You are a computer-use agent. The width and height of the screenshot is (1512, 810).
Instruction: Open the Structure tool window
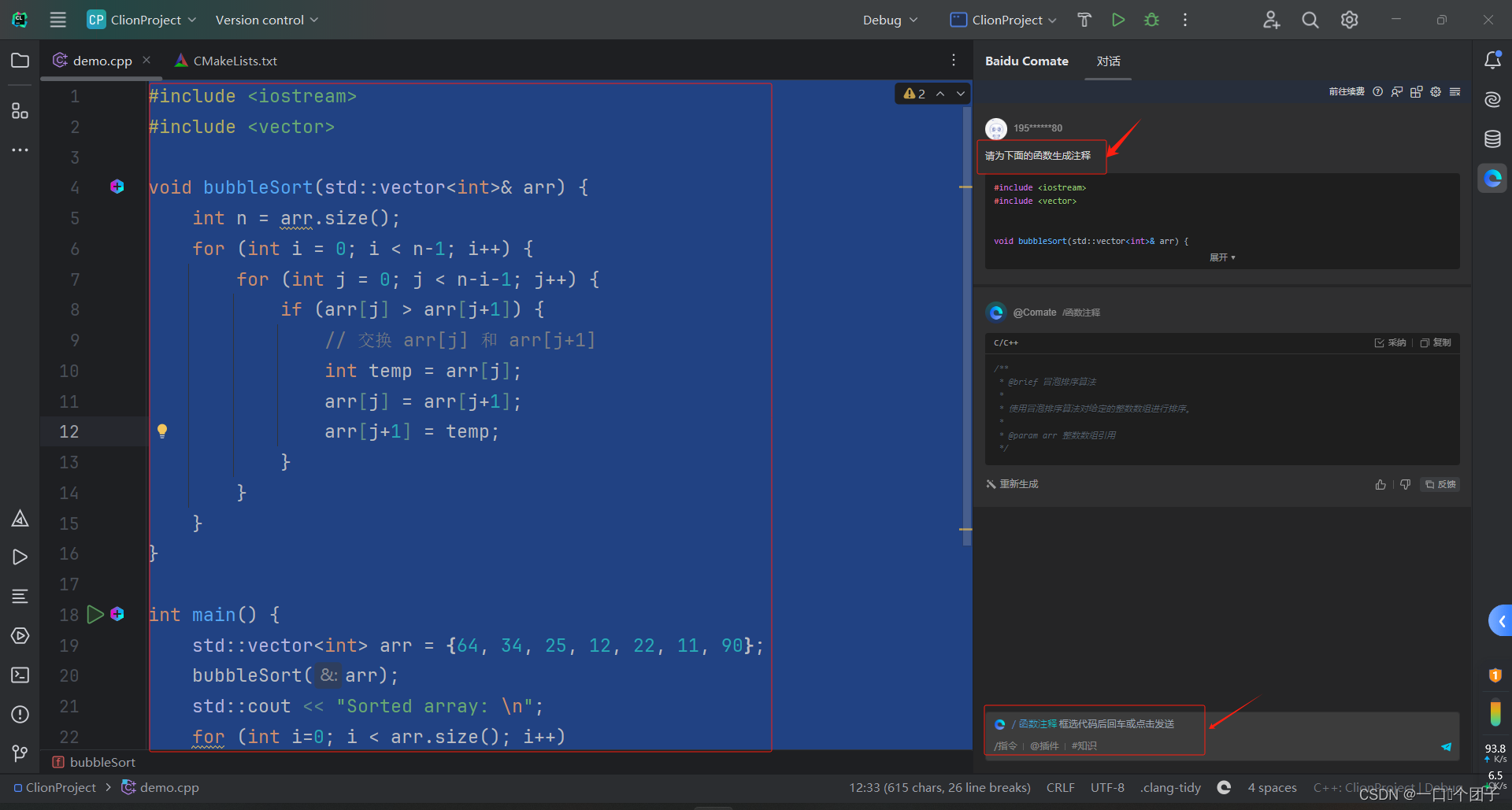click(20, 111)
